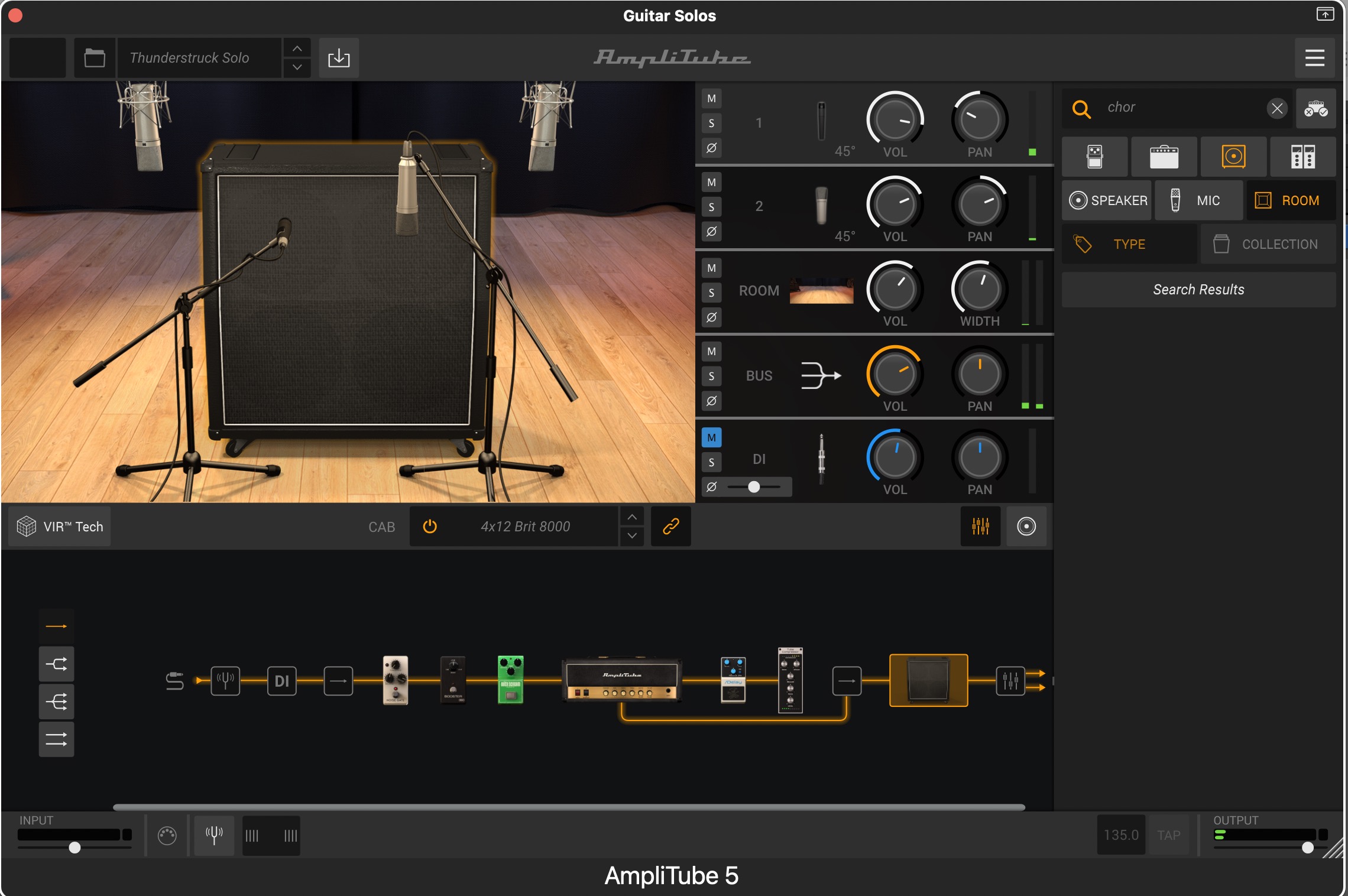
Task: Select the two-path split chain layout
Action: pos(57,664)
